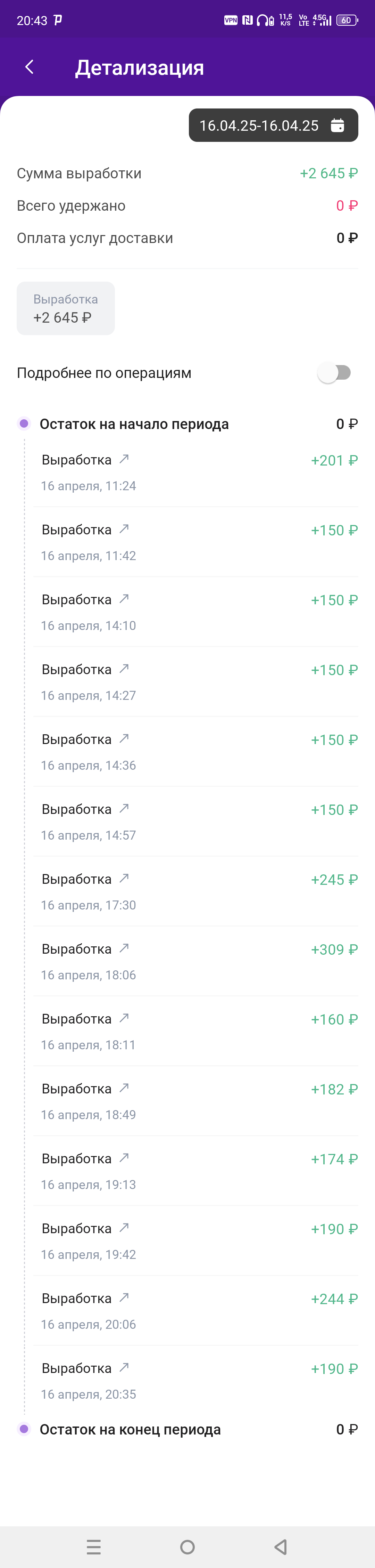Tap the back arrow in the header
Image resolution: width=375 pixels, height=1568 pixels.
(29, 67)
